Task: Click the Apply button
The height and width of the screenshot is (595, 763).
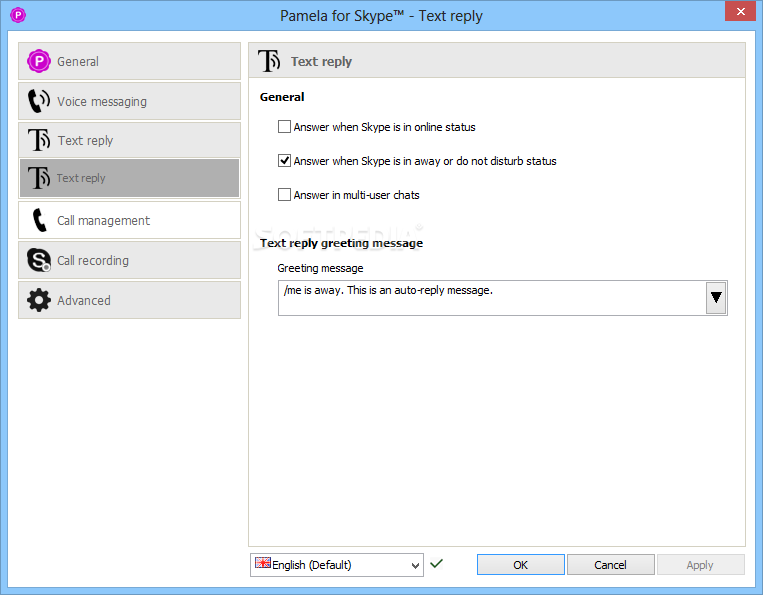Action: [700, 565]
